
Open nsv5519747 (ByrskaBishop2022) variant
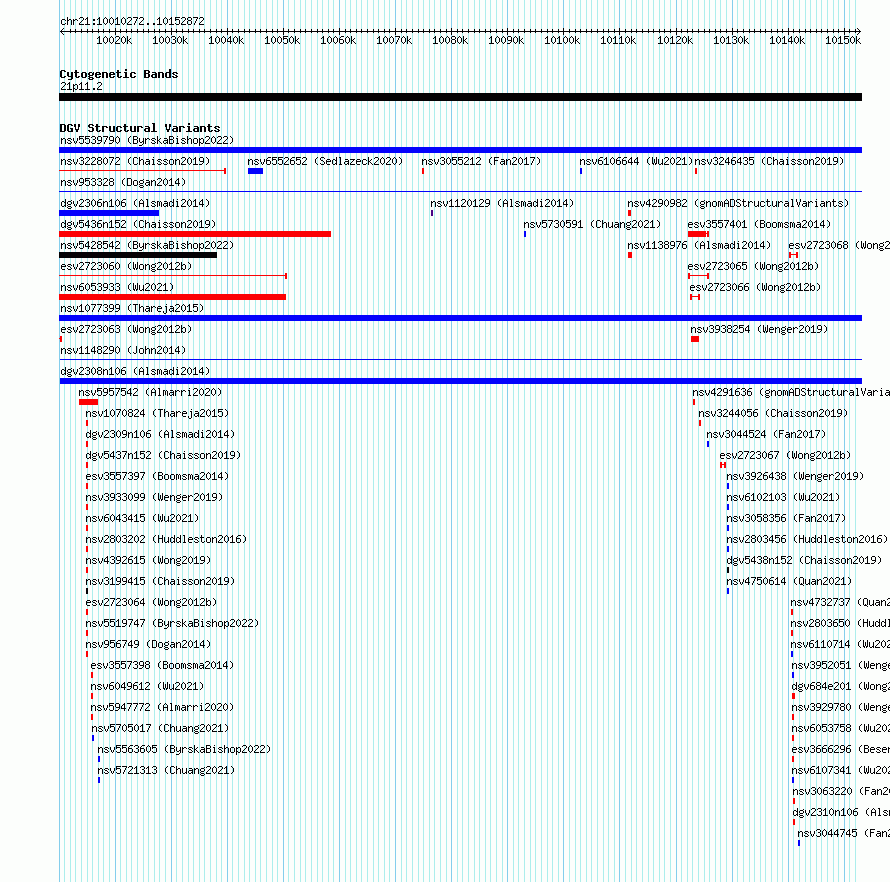[172, 623]
